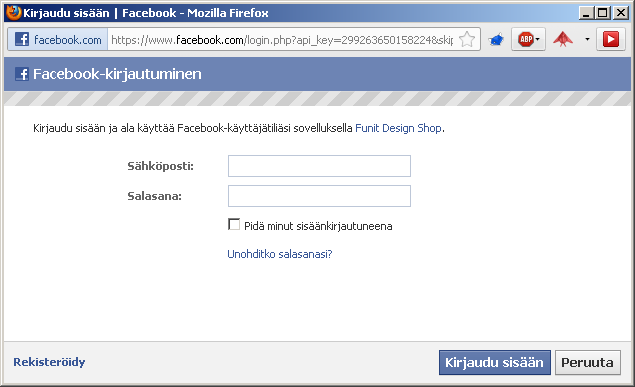Expand the dropdown arrow beside red paper-plane icon
Viewport: 635px width, 387px height.
click(x=587, y=39)
